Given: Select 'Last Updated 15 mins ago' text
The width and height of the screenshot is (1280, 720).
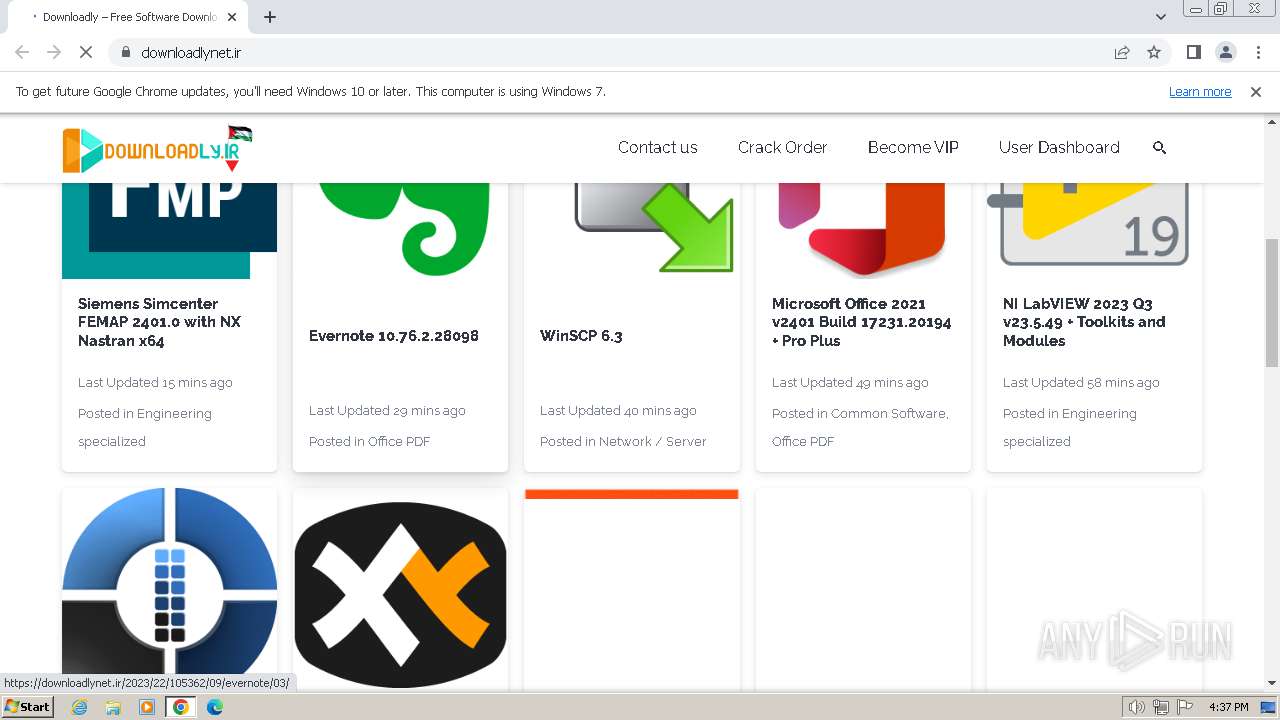Looking at the screenshot, I should (155, 382).
